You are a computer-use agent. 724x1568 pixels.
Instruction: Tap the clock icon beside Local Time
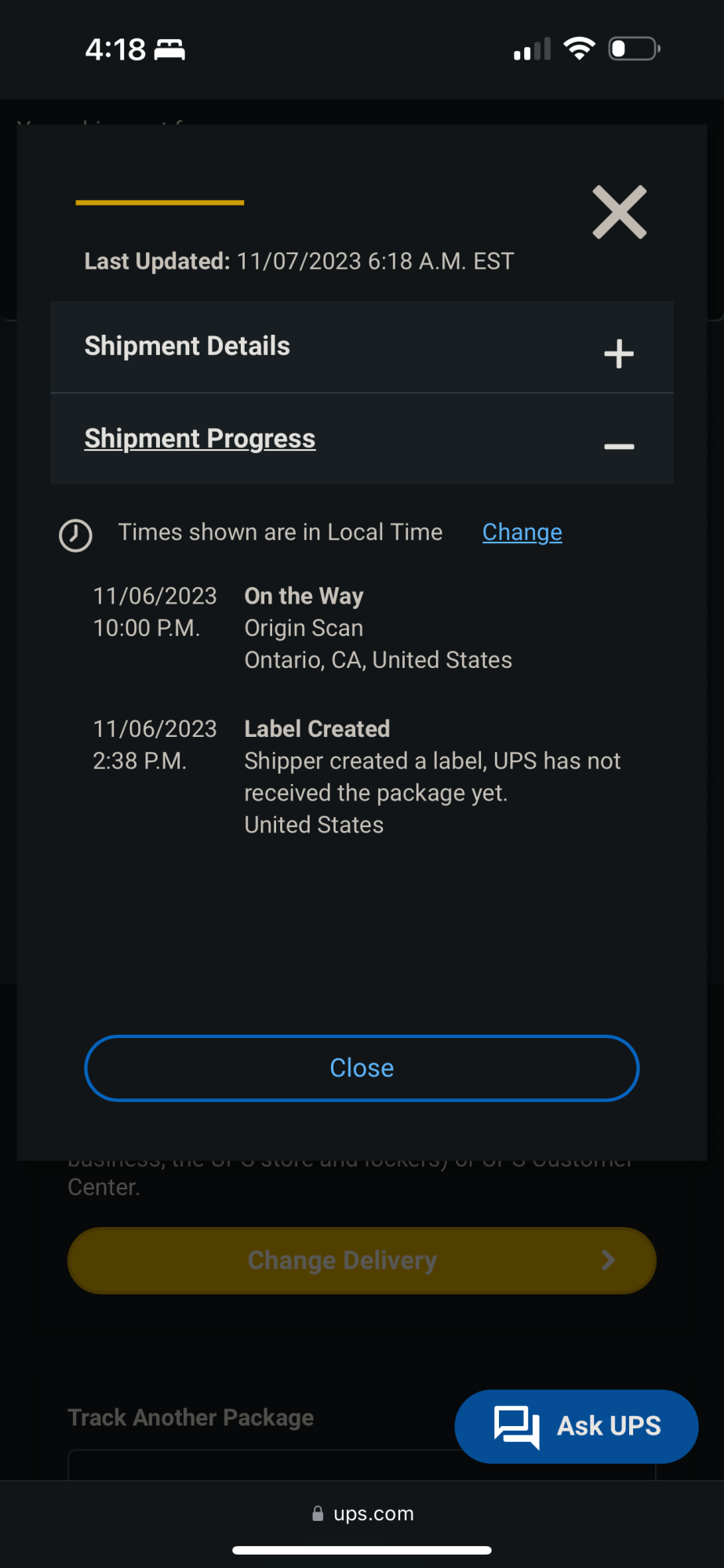click(76, 535)
